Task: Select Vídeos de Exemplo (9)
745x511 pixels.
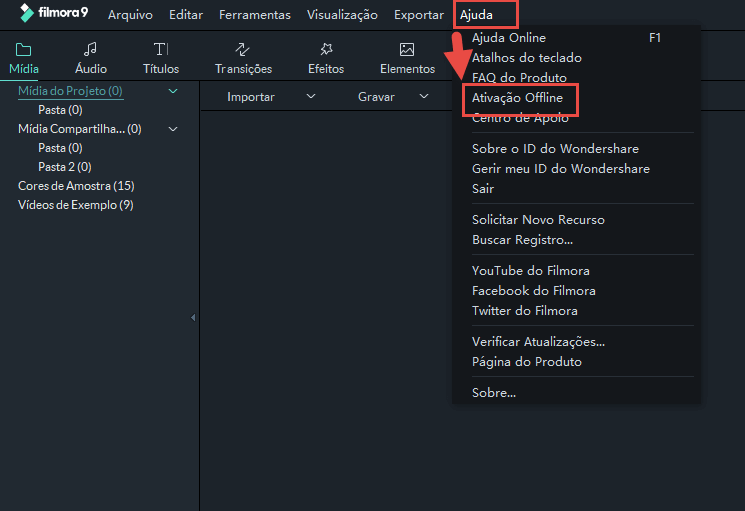Action: click(76, 205)
